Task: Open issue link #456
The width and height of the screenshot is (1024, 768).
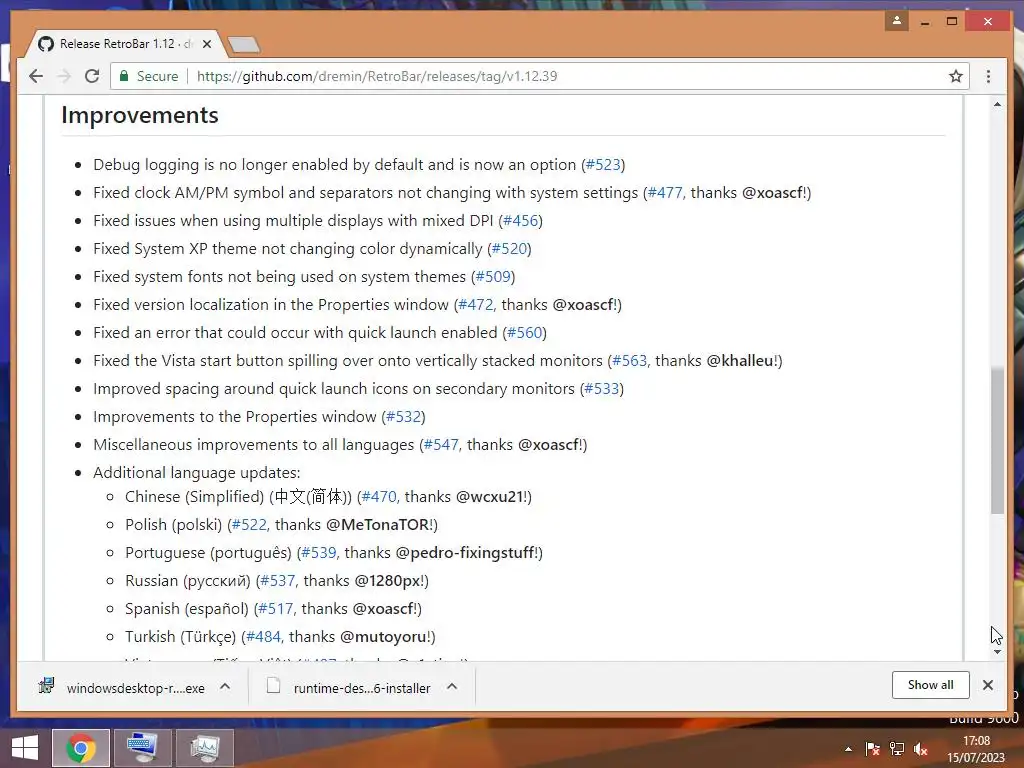Action: pos(520,221)
